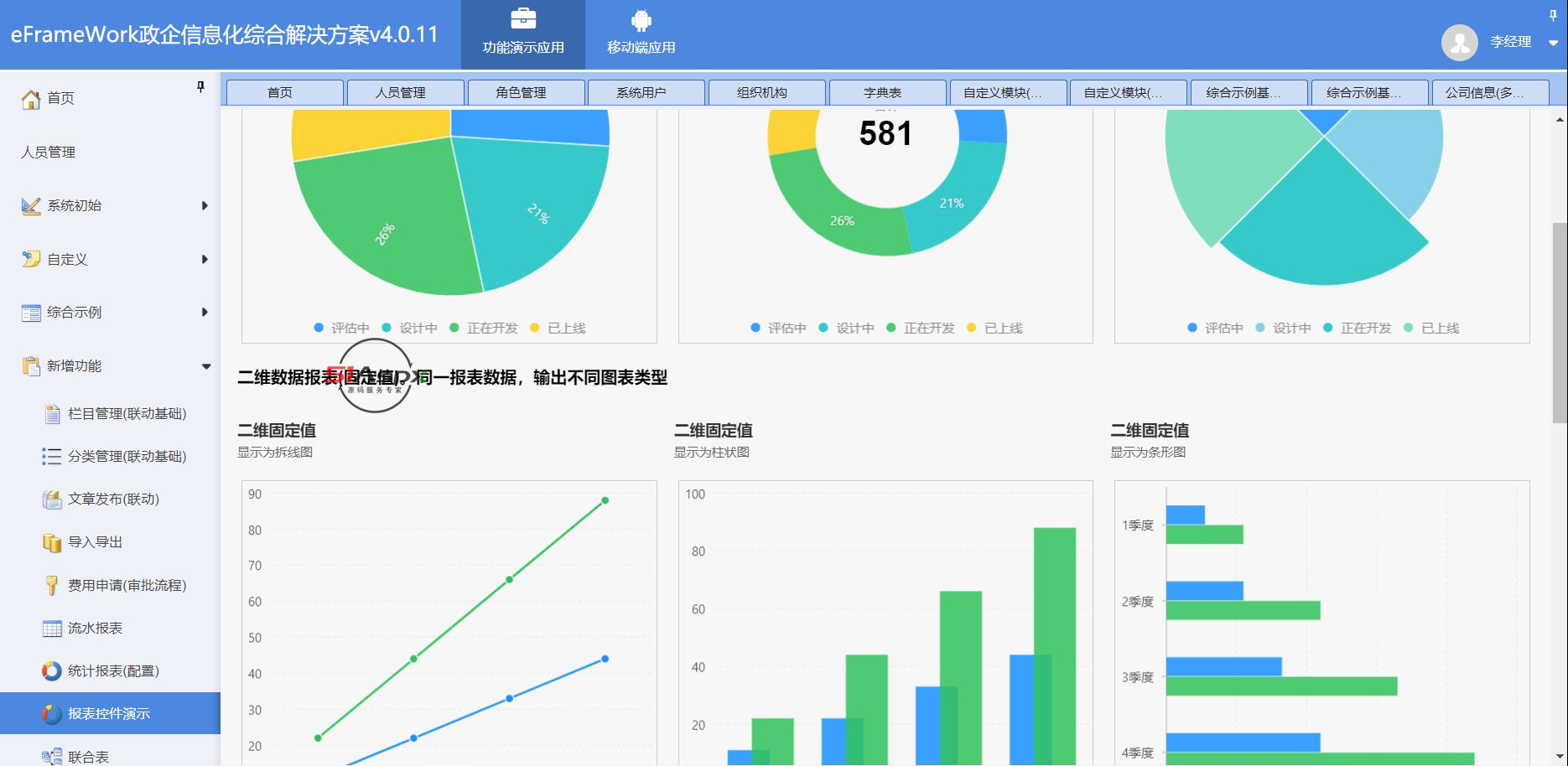This screenshot has width=1568, height=766.
Task: Click the 栏目管理(联动基础) document icon
Action: (52, 413)
